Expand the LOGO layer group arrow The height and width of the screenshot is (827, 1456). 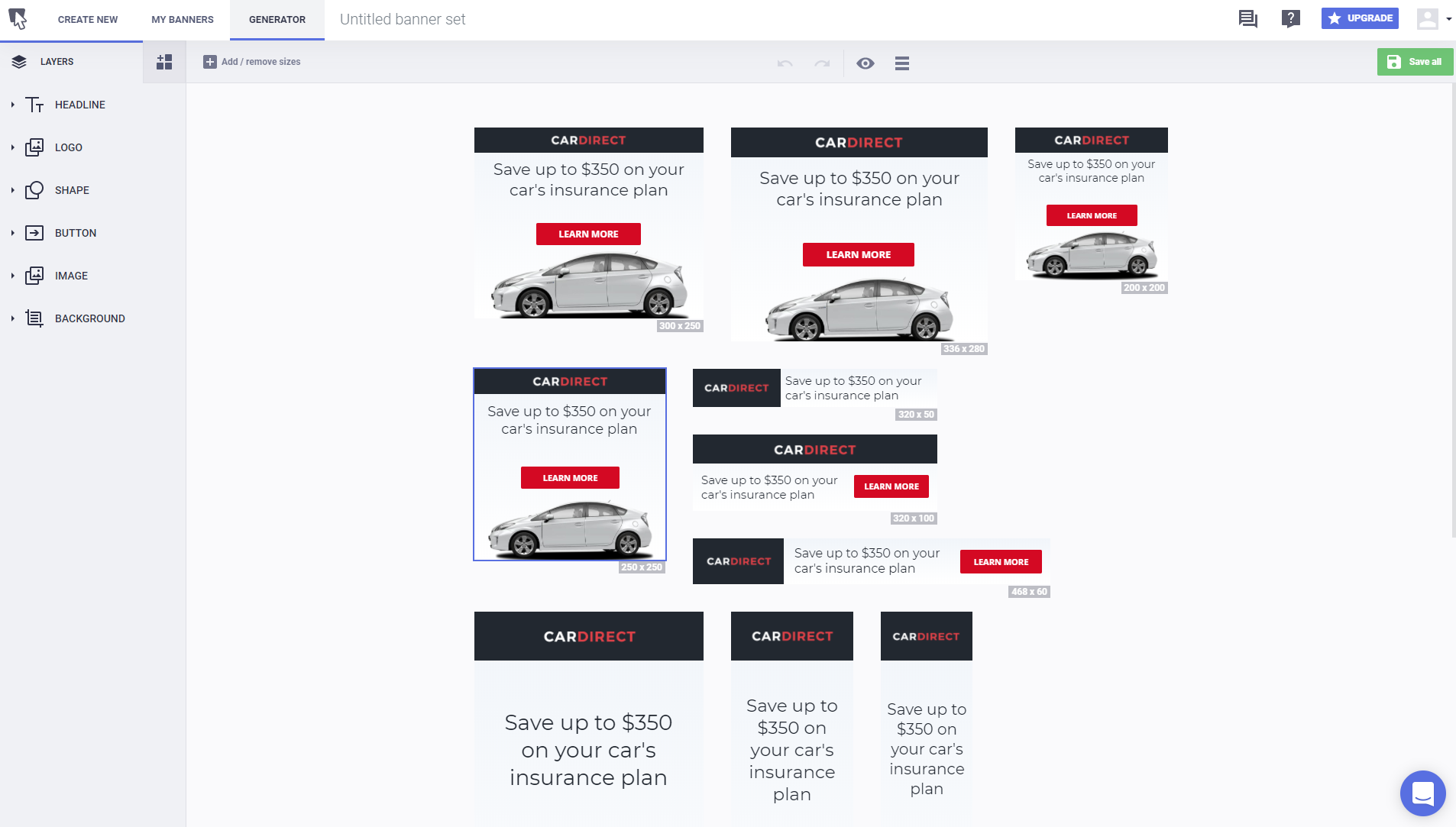(12, 147)
